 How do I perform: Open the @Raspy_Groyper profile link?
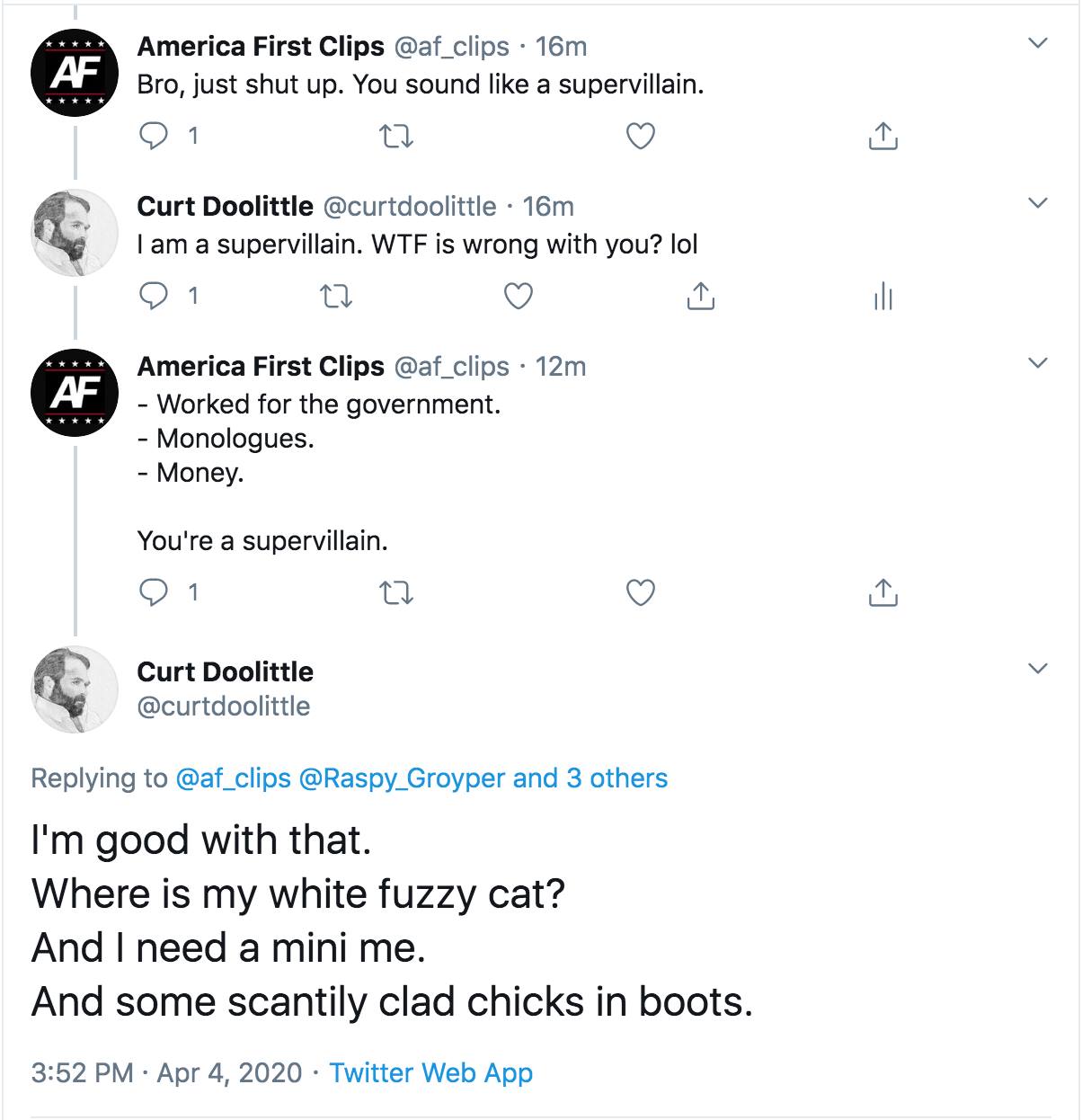pyautogui.click(x=401, y=778)
